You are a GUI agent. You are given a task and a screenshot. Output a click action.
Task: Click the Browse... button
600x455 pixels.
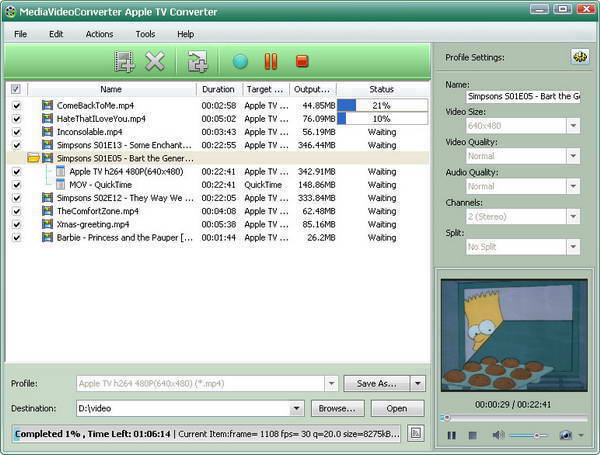(337, 408)
